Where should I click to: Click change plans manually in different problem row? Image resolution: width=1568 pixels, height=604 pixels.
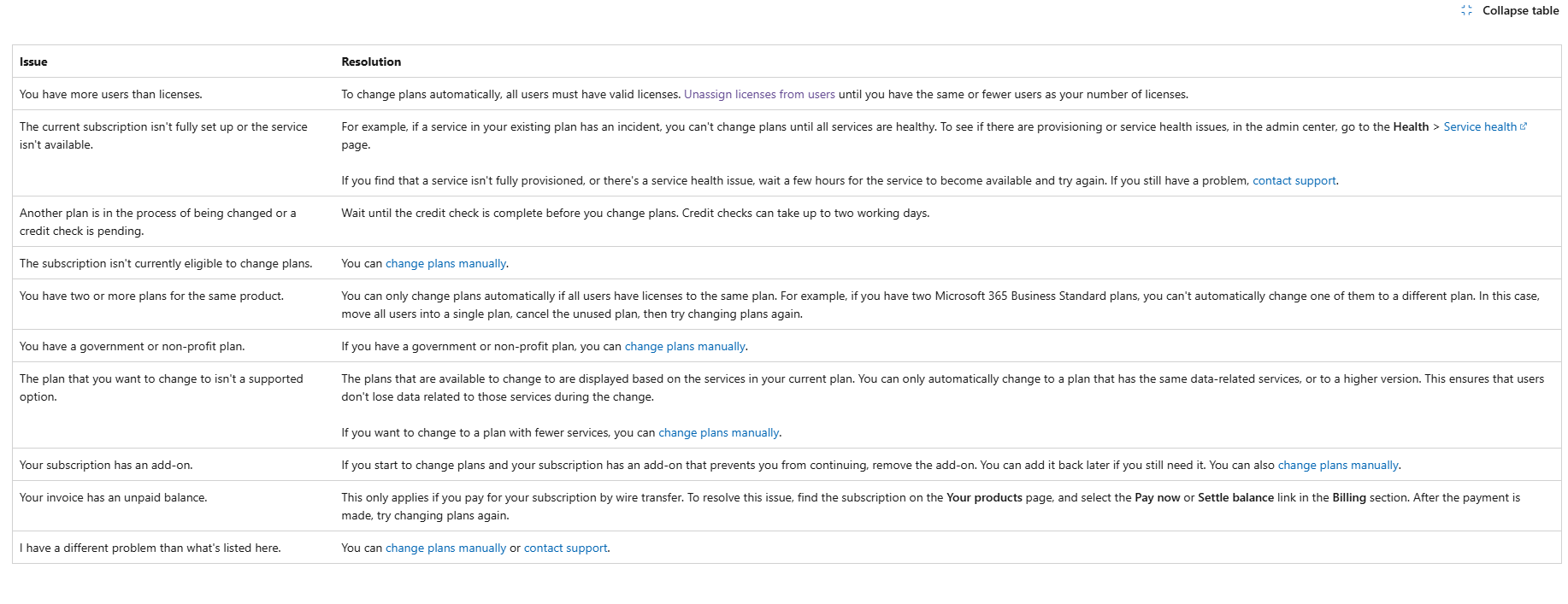pyautogui.click(x=445, y=548)
